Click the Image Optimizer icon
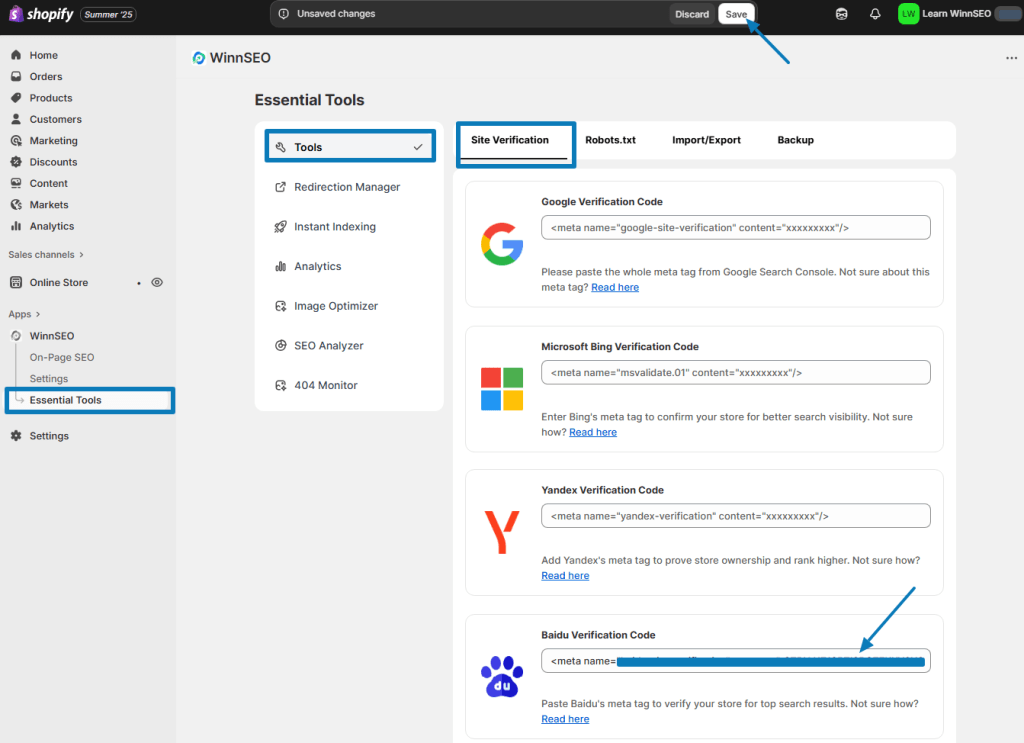This screenshot has width=1024, height=743. pyautogui.click(x=281, y=306)
